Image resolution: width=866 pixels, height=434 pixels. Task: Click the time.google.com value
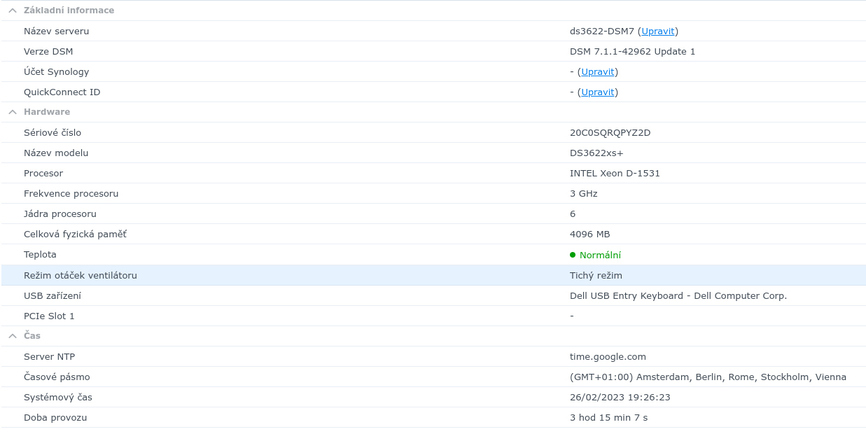[608, 357]
